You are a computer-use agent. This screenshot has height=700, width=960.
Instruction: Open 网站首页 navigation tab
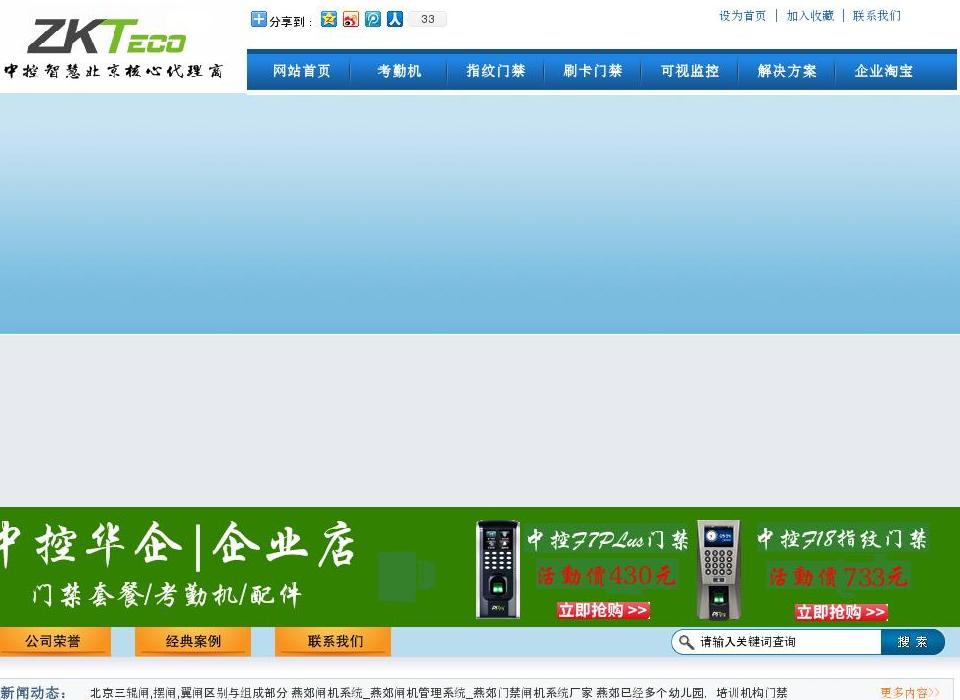click(x=301, y=71)
